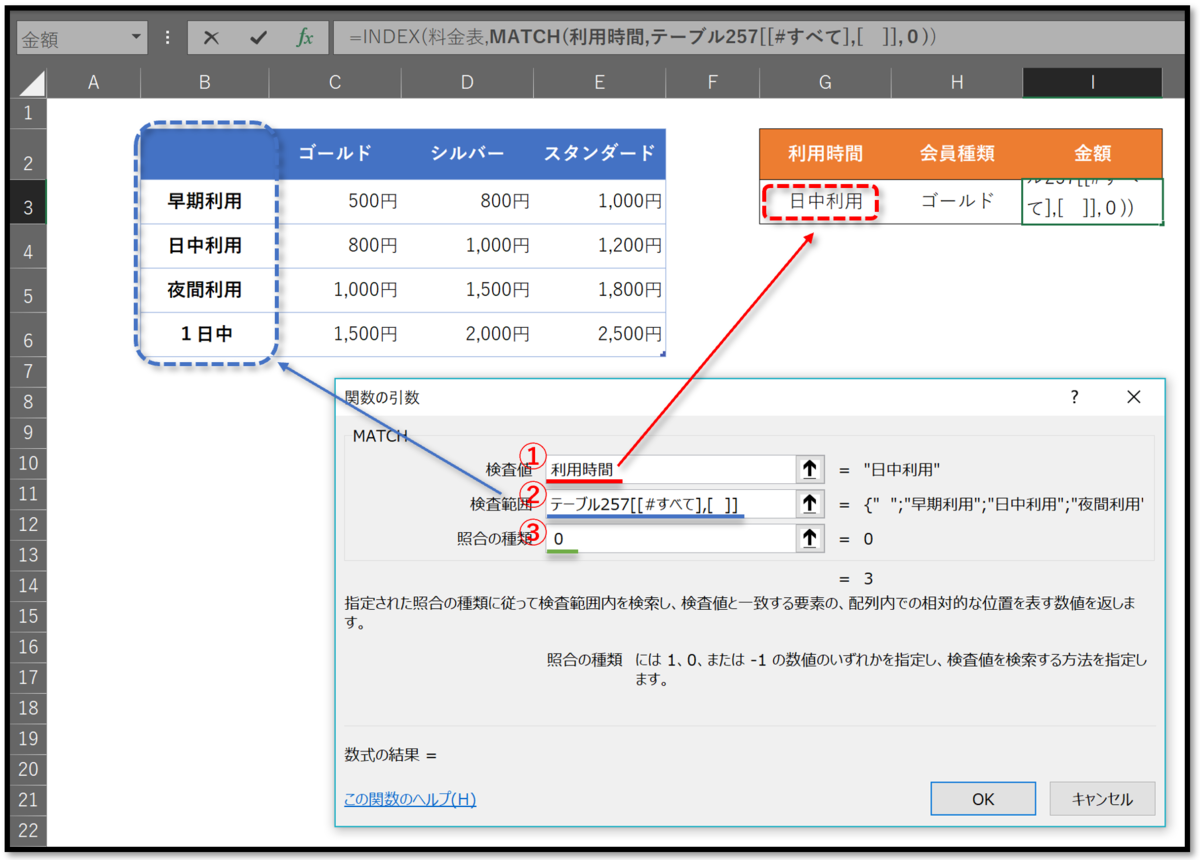Click the 会員種類 orange header cell
This screenshot has height=860, width=1200.
957,153
